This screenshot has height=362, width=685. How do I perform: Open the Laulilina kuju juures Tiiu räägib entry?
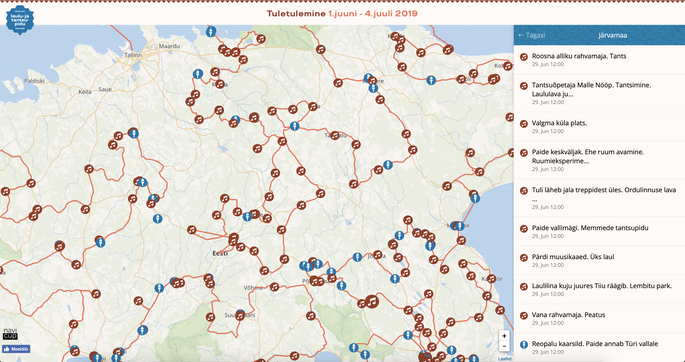(599, 290)
